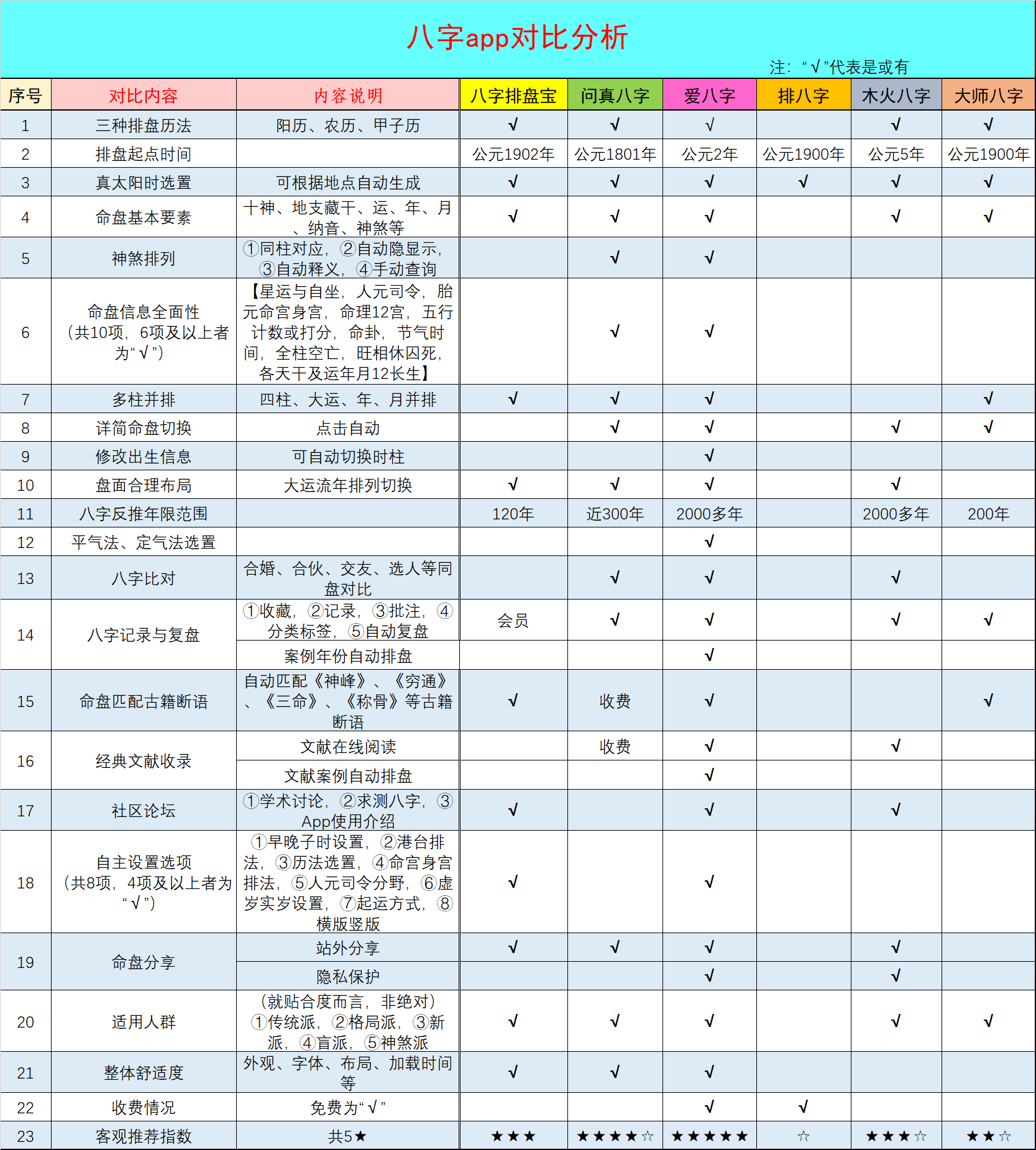Click the cell 120年
The width and height of the screenshot is (1036, 1150).
pos(513,513)
